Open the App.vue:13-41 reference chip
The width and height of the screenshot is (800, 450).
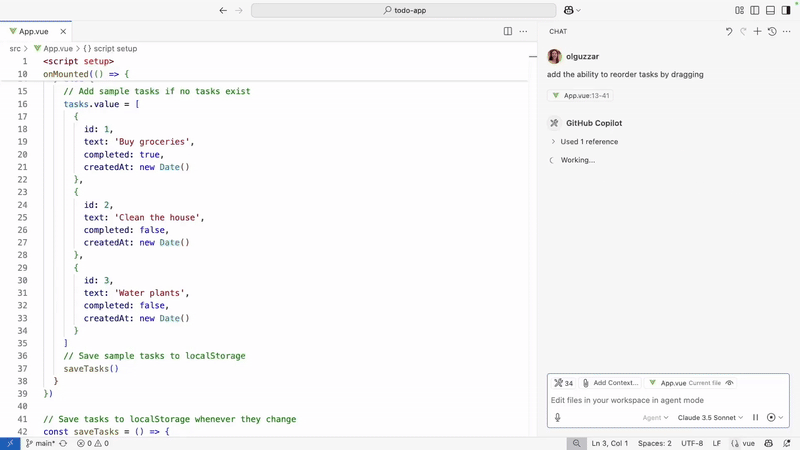[581, 95]
